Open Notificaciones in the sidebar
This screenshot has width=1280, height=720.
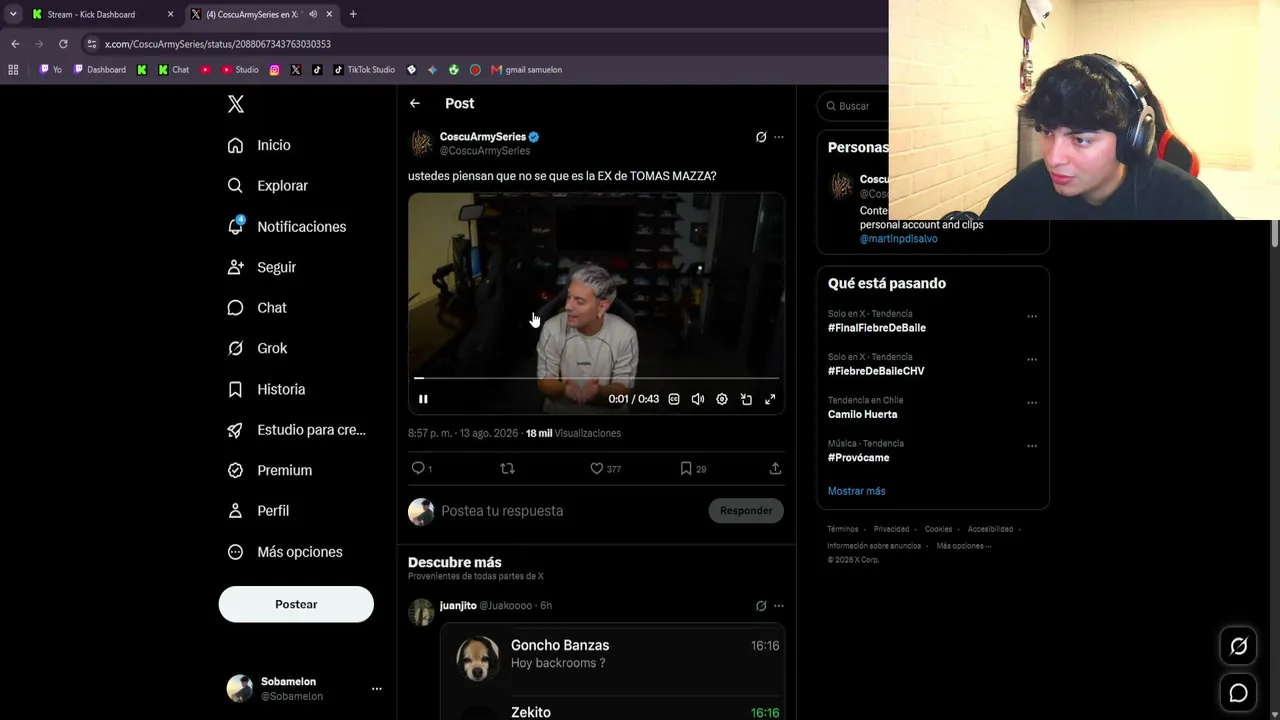286,227
